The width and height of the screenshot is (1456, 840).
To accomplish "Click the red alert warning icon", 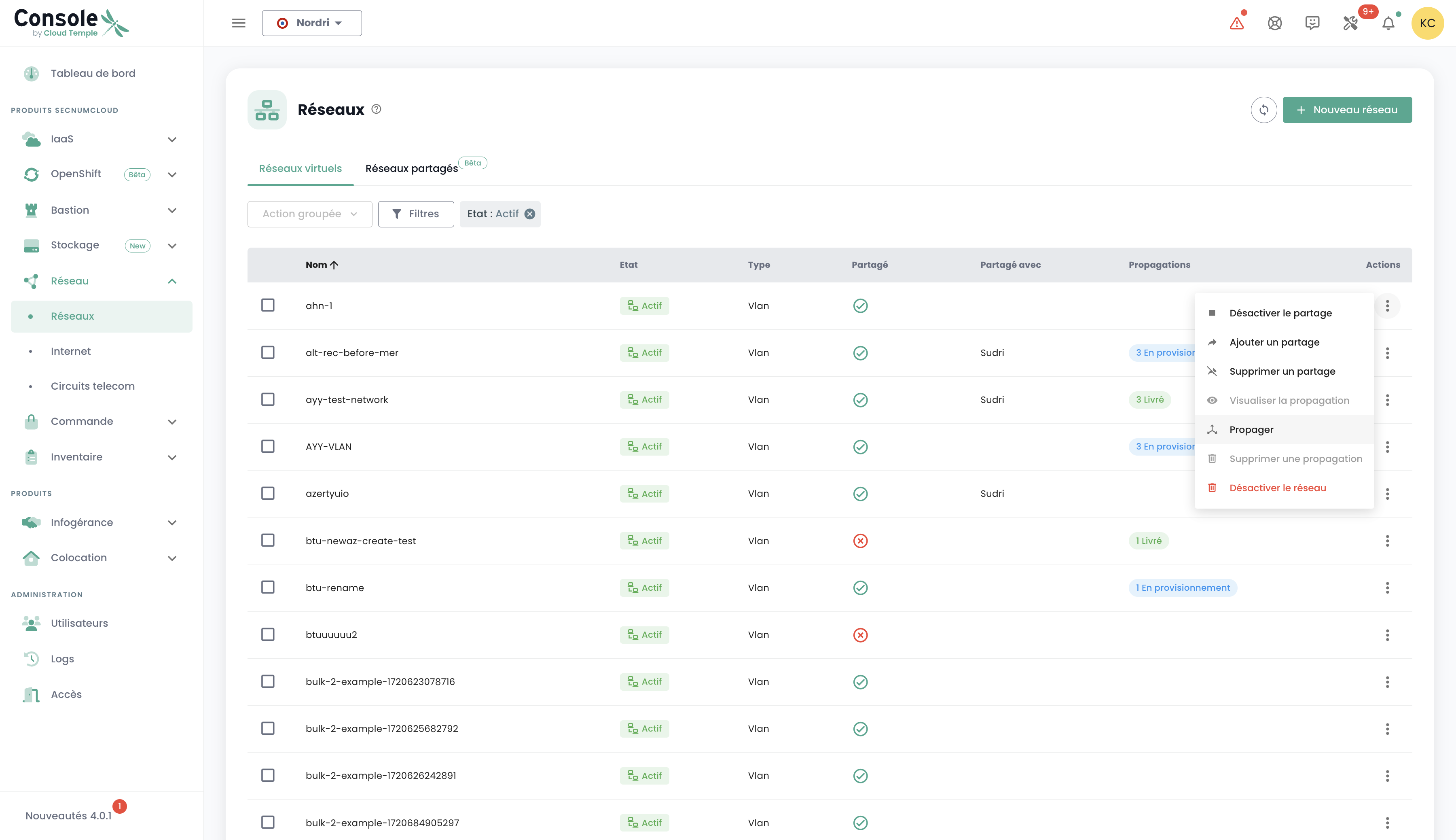I will click(1236, 23).
